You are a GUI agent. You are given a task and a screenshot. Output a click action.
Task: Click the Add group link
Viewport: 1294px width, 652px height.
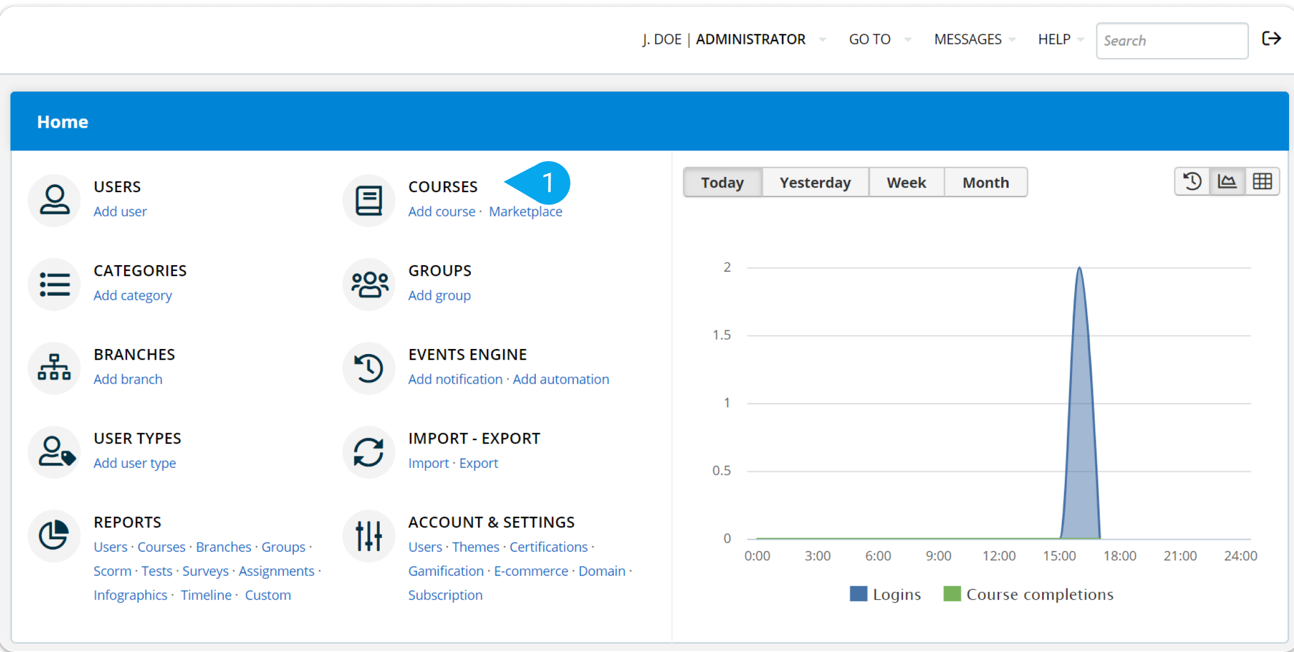[x=439, y=295]
